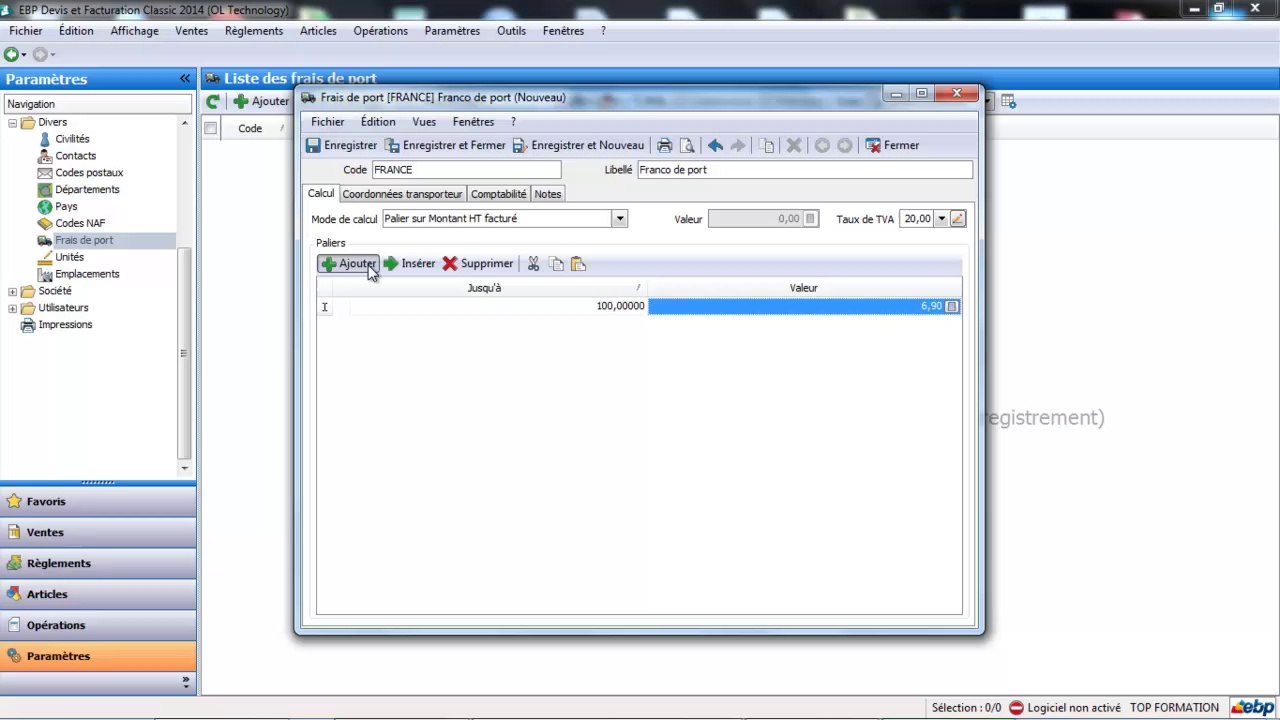
Task: Click the Jusqu'à column header
Action: point(484,288)
